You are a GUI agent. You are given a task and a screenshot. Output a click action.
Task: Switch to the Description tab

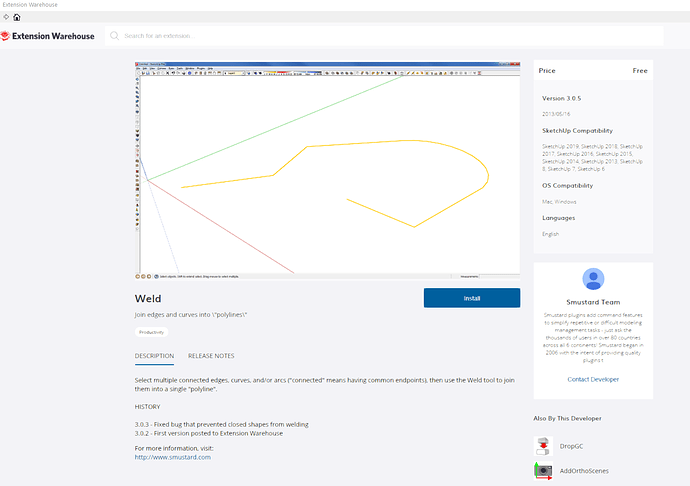(x=154, y=356)
